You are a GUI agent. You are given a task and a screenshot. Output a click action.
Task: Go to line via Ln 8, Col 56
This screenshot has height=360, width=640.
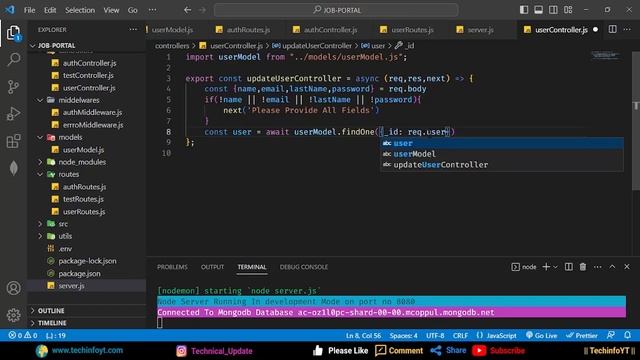point(363,336)
